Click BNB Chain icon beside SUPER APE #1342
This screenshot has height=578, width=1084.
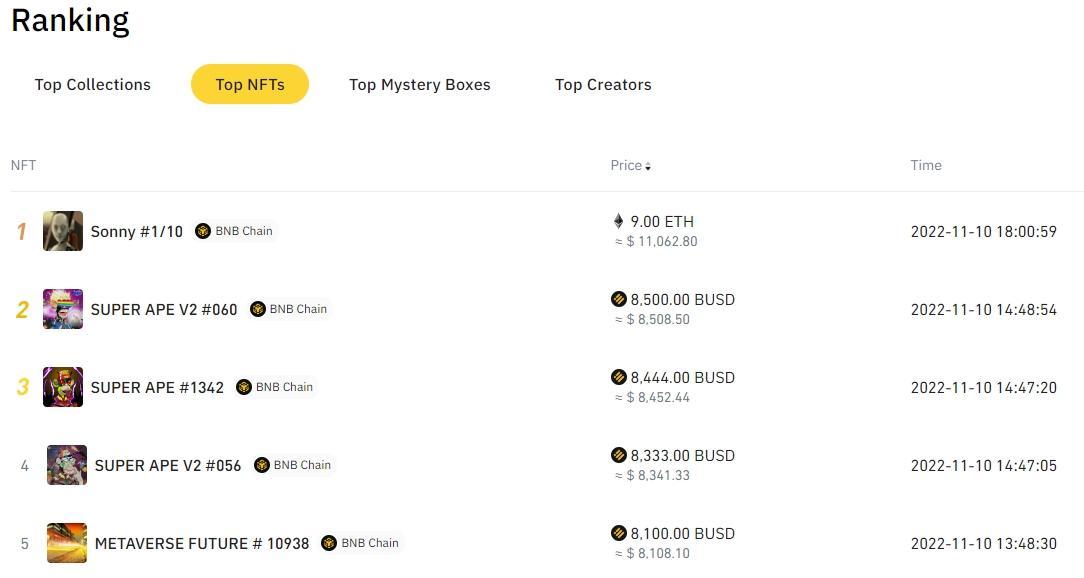point(244,387)
